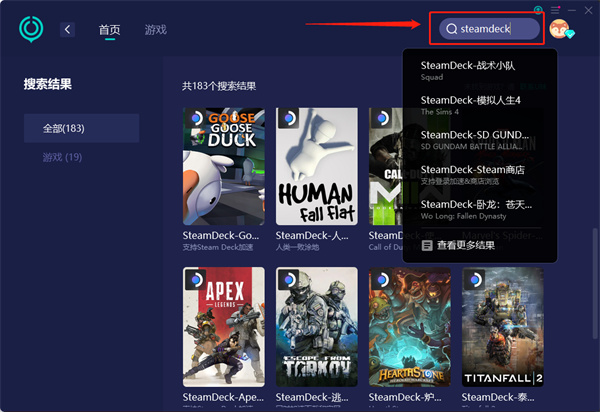Click the small green account icon above the search box
The height and width of the screenshot is (412, 600).
click(x=538, y=10)
